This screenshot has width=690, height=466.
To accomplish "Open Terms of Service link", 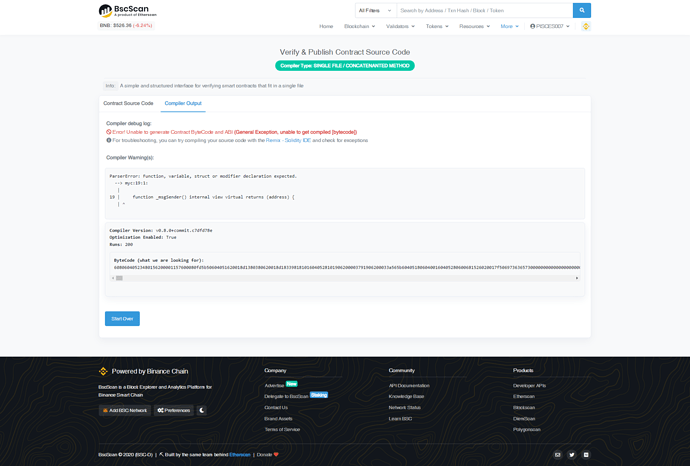I will coord(282,429).
